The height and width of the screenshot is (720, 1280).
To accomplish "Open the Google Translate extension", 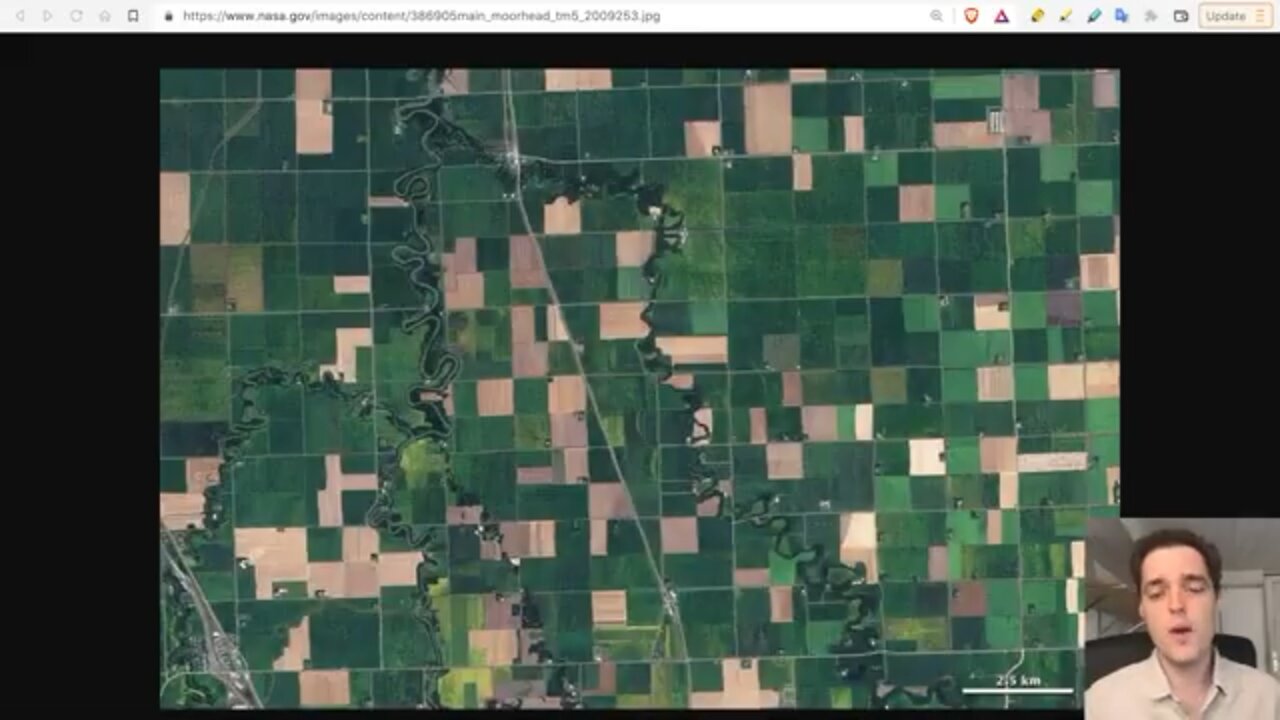I will [1122, 16].
